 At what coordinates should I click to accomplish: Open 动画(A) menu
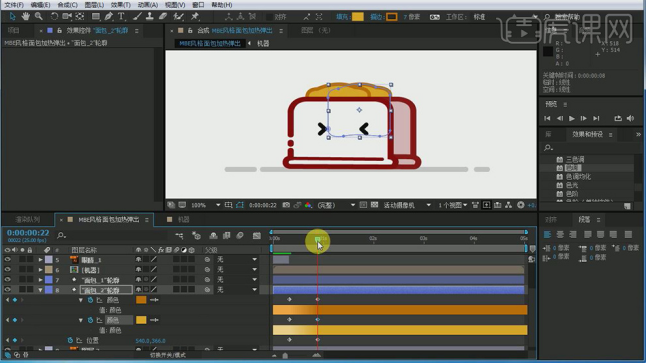147,5
